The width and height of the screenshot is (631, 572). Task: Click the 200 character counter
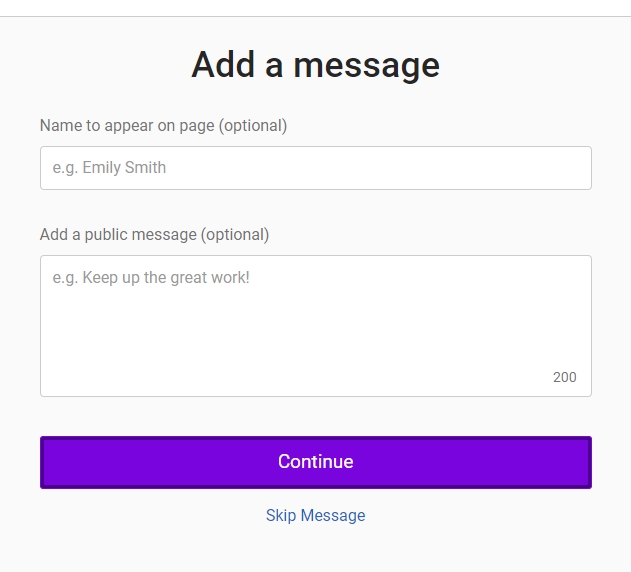pos(564,377)
